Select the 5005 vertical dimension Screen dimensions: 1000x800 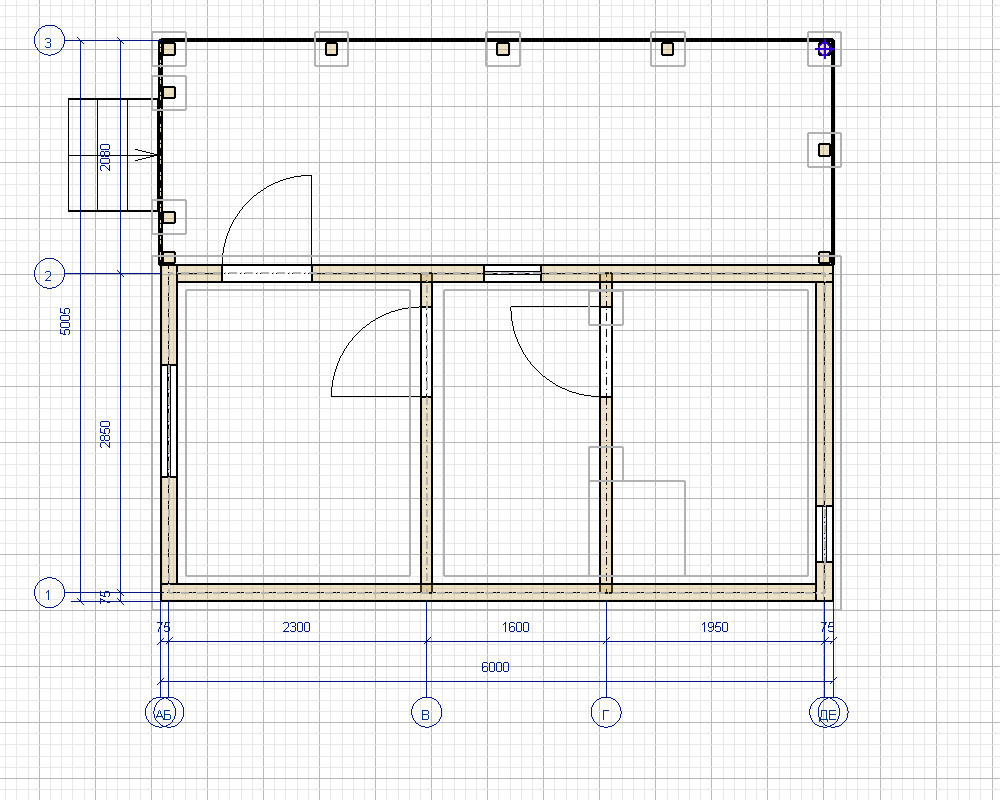click(66, 320)
